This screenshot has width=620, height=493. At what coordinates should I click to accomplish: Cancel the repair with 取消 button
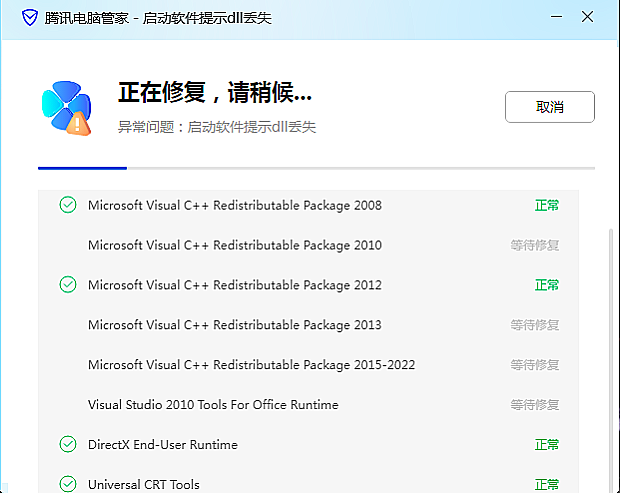click(550, 107)
